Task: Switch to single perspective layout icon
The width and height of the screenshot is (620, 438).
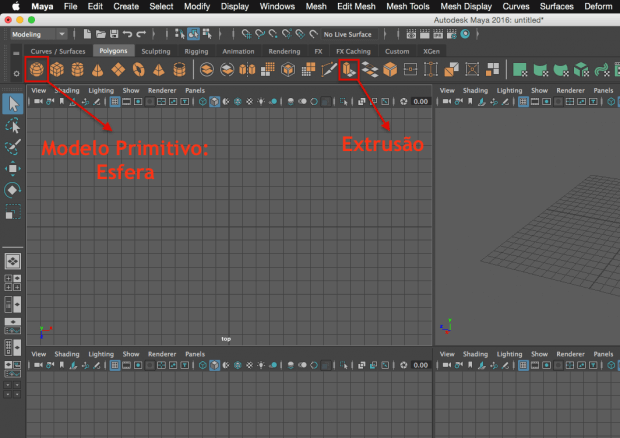Action: [x=13, y=261]
